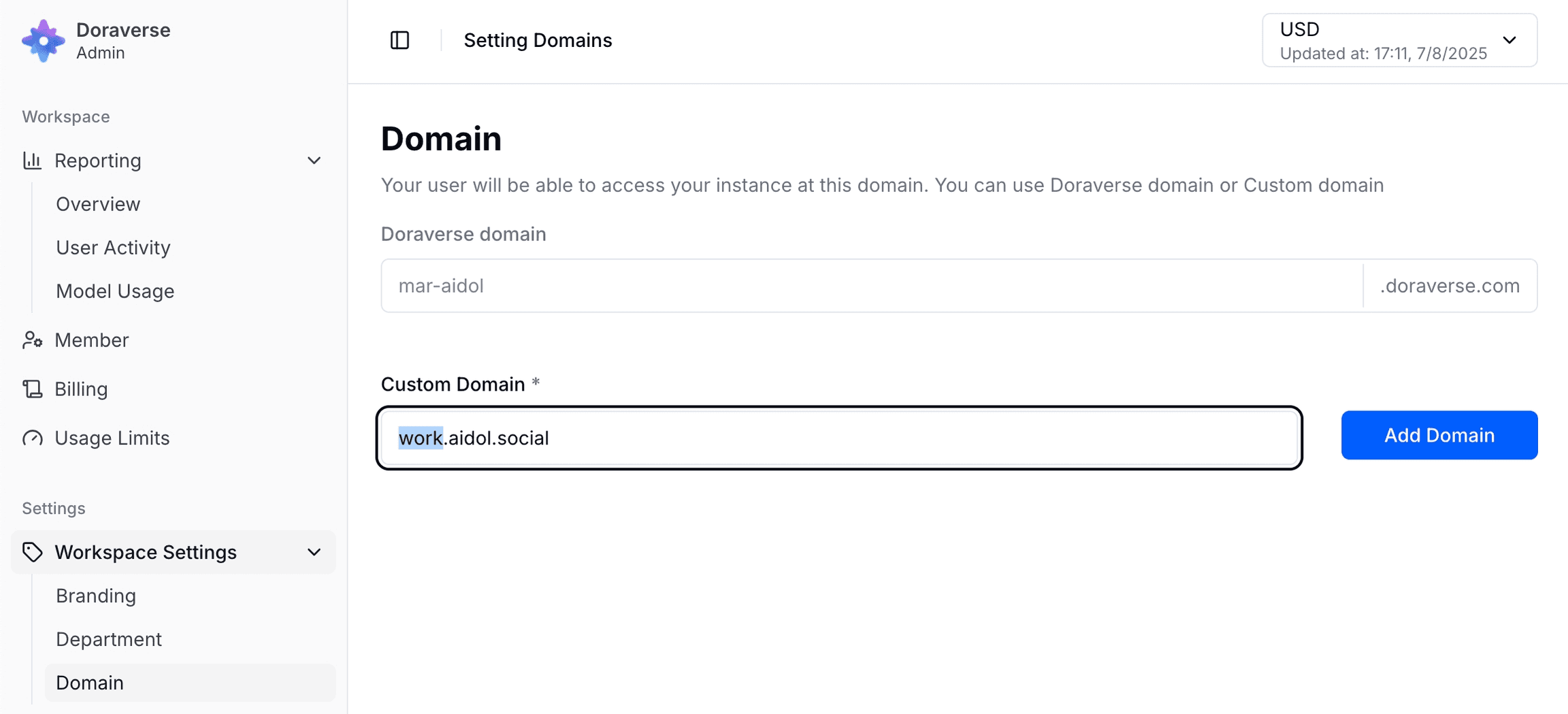
Task: Go to User Activity page
Action: [113, 248]
